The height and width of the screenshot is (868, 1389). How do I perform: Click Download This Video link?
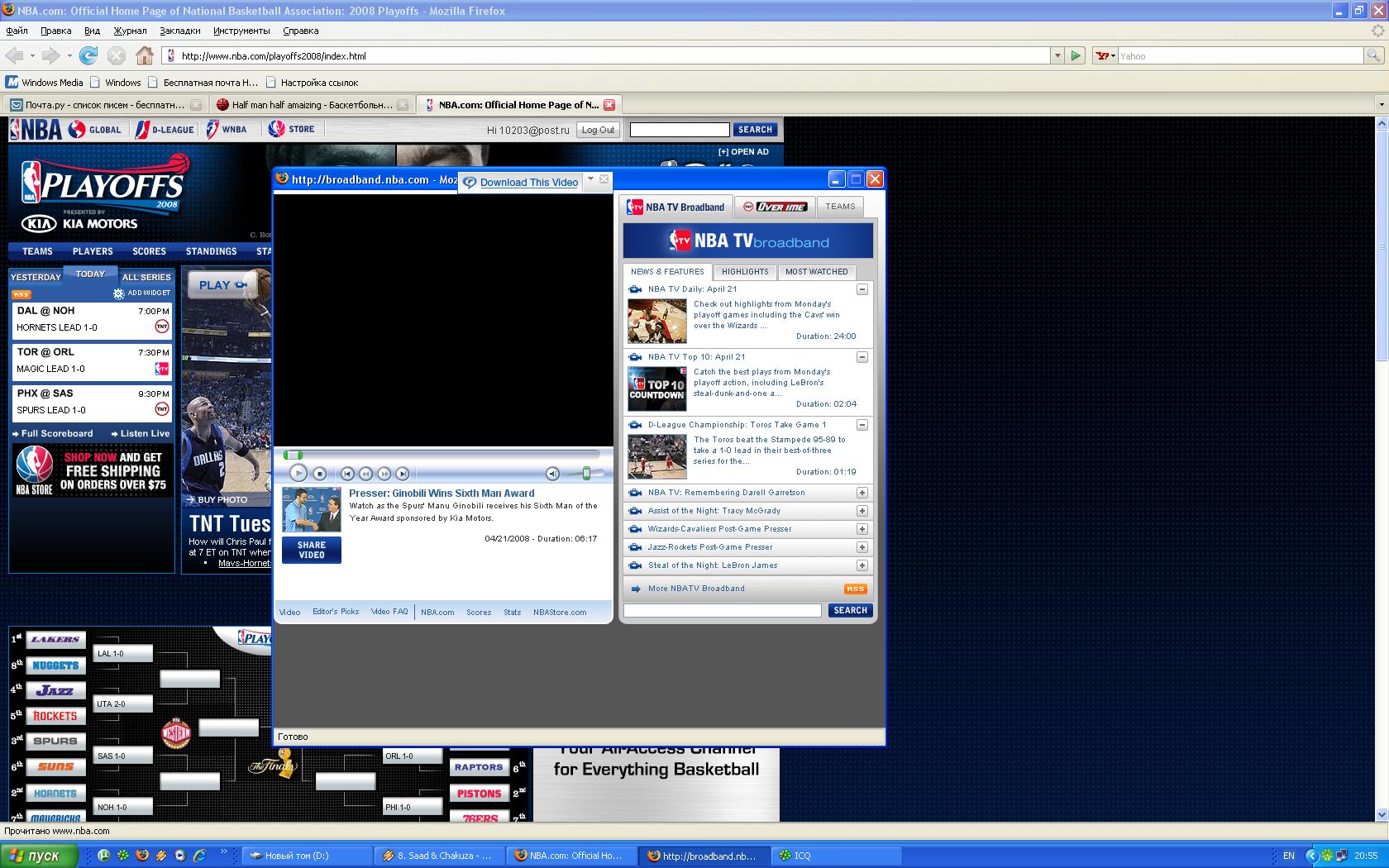tap(529, 183)
